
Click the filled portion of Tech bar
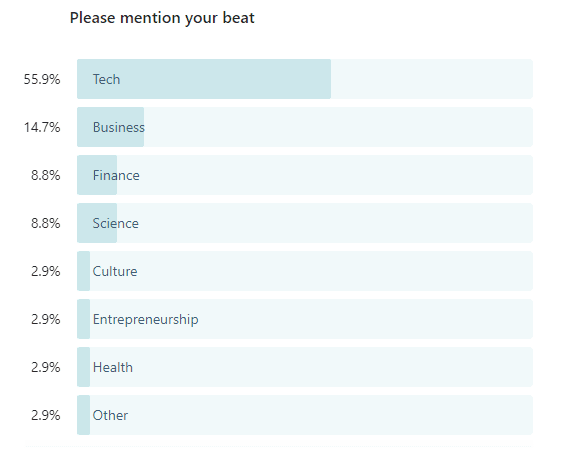coord(204,79)
